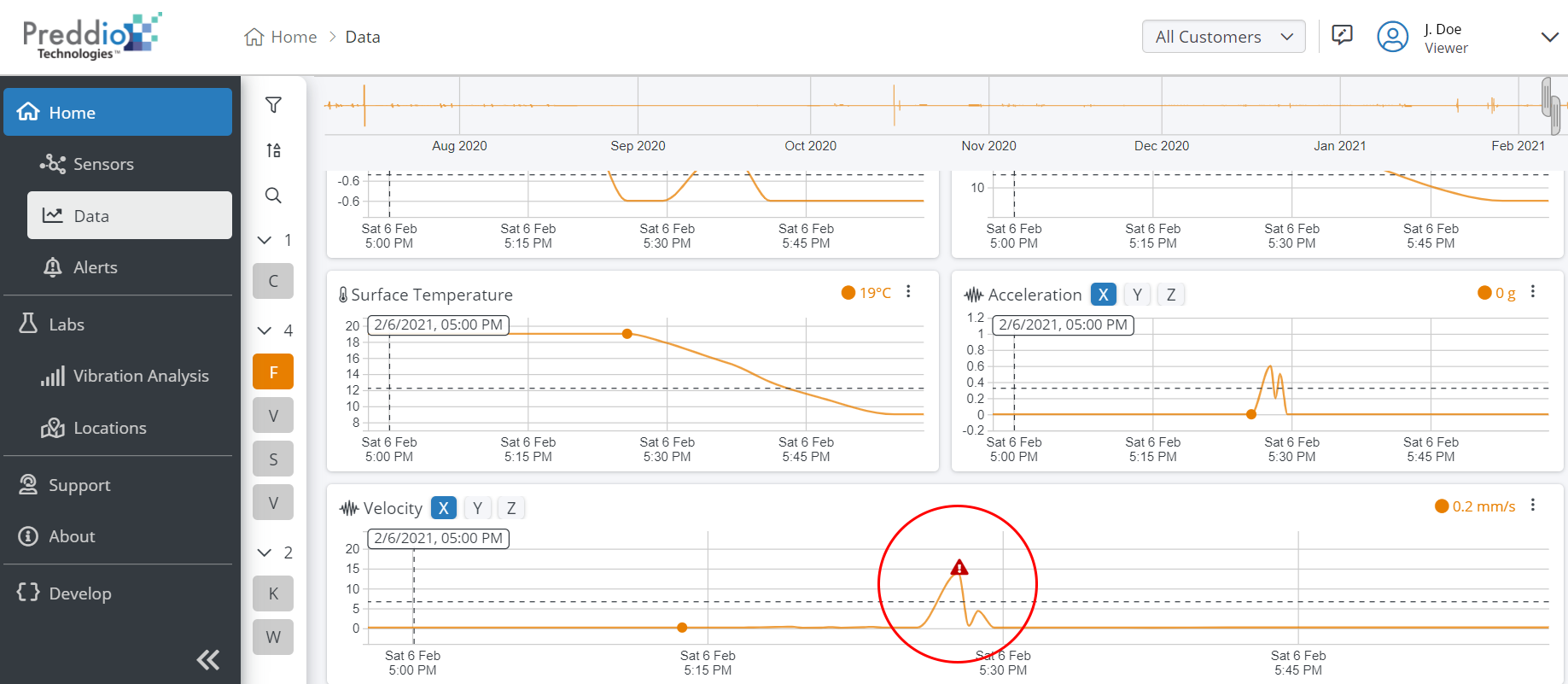
Task: Collapse sidebar with double chevron icon
Action: click(x=208, y=659)
